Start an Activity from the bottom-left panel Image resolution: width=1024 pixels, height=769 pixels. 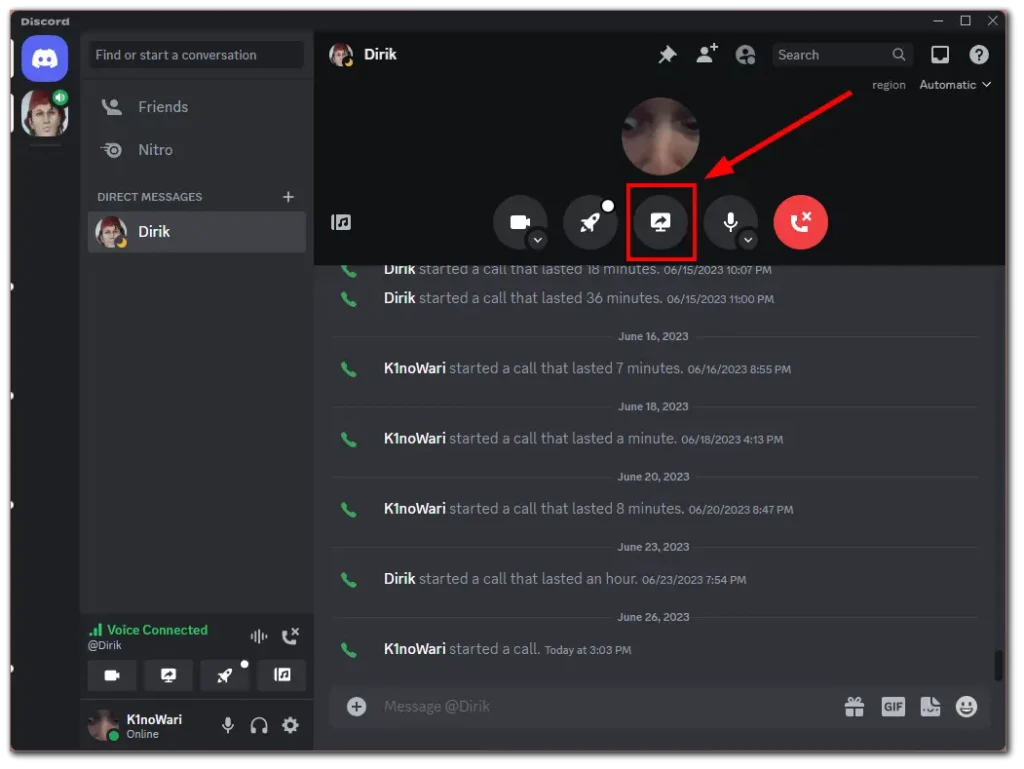[225, 675]
